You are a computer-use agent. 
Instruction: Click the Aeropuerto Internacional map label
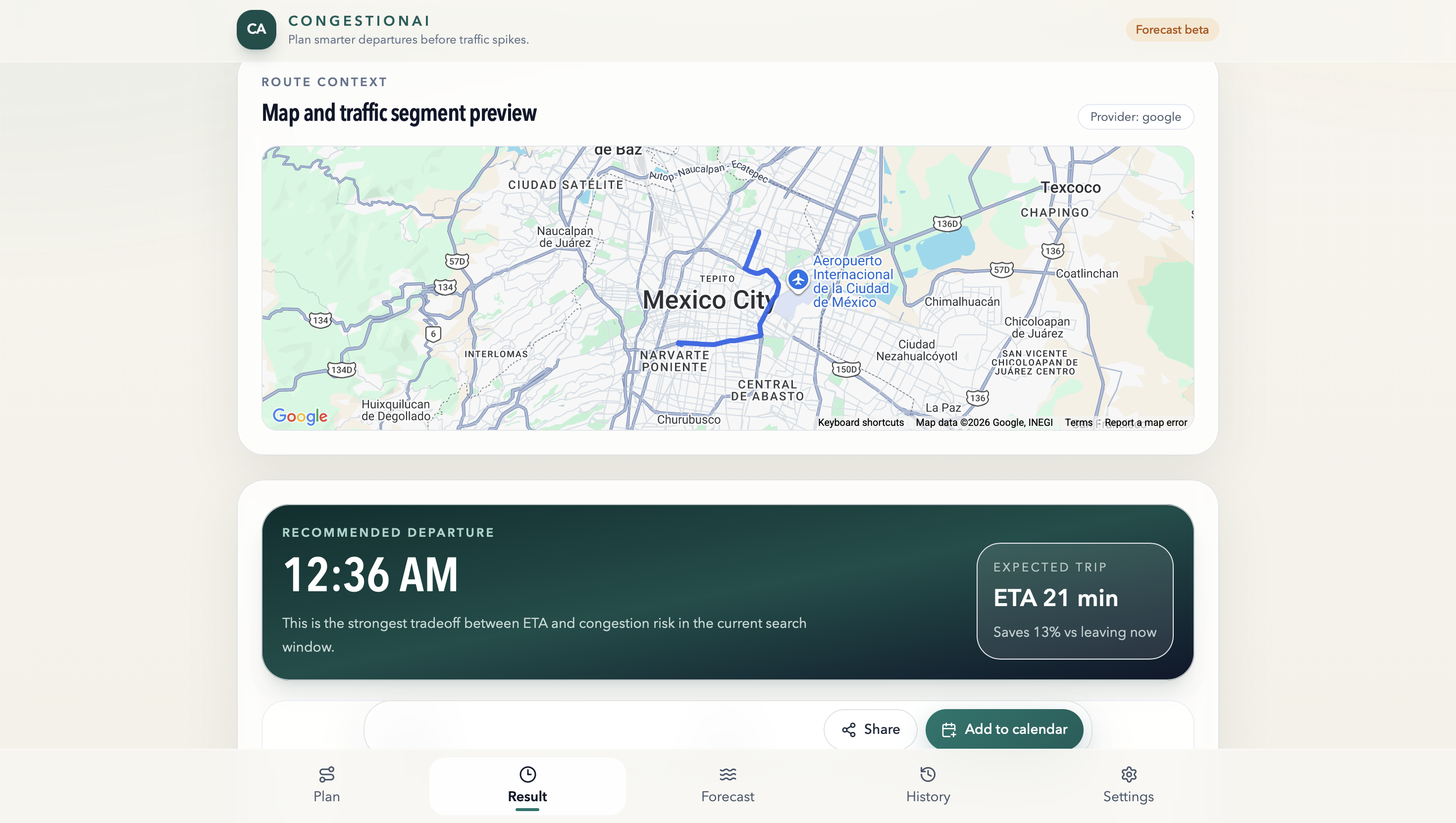pyautogui.click(x=852, y=281)
